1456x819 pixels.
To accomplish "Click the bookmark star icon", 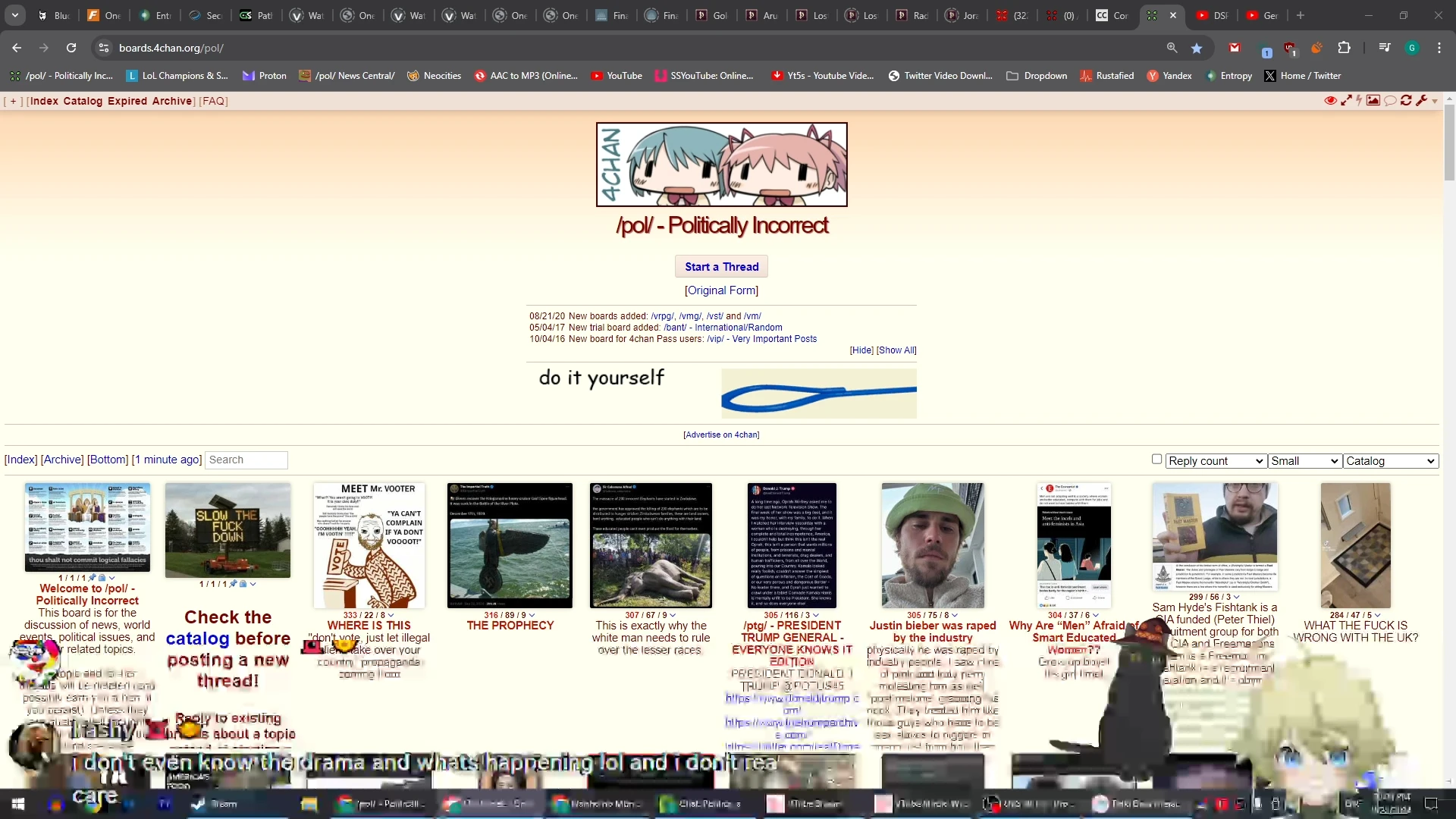I will (x=1197, y=48).
